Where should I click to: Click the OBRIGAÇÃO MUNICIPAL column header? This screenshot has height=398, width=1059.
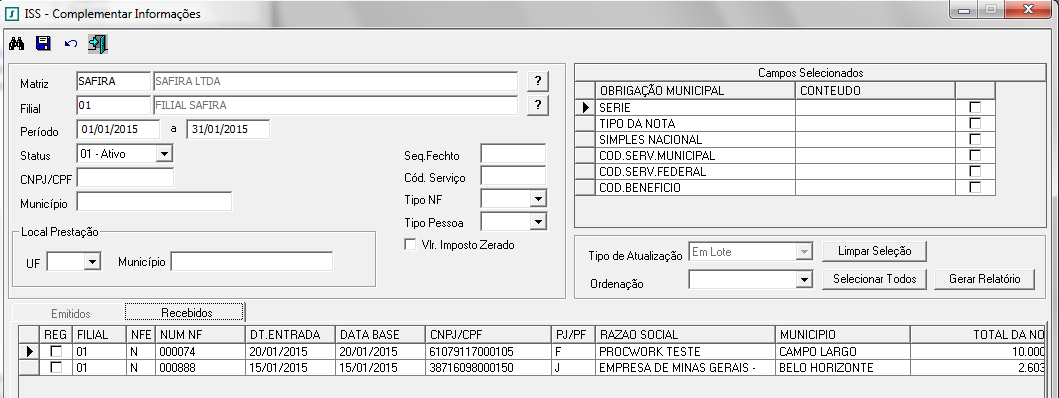(695, 90)
